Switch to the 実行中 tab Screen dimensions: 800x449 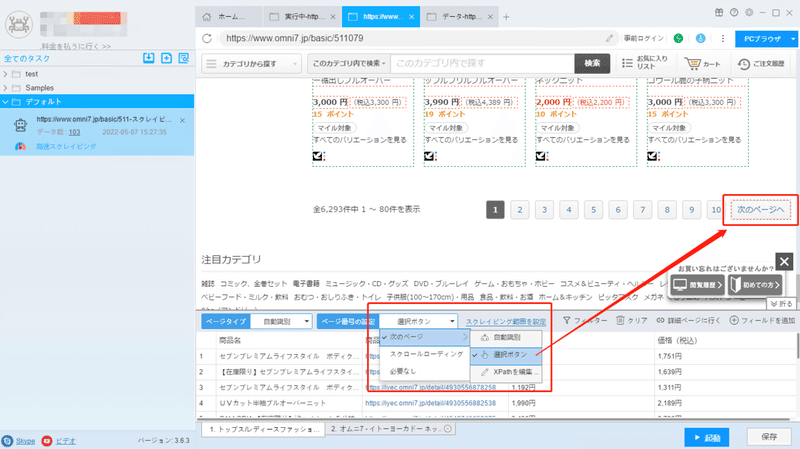point(301,17)
